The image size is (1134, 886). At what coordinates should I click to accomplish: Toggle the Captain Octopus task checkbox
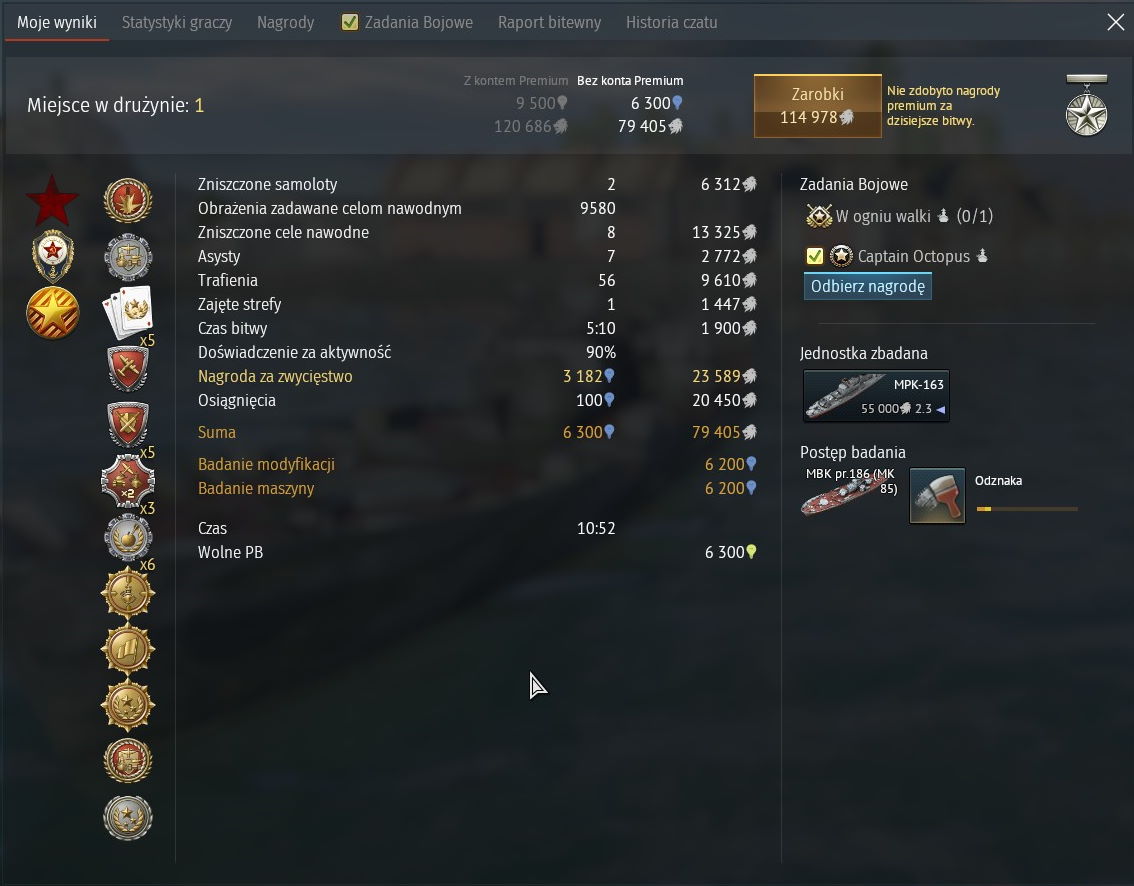pos(814,256)
